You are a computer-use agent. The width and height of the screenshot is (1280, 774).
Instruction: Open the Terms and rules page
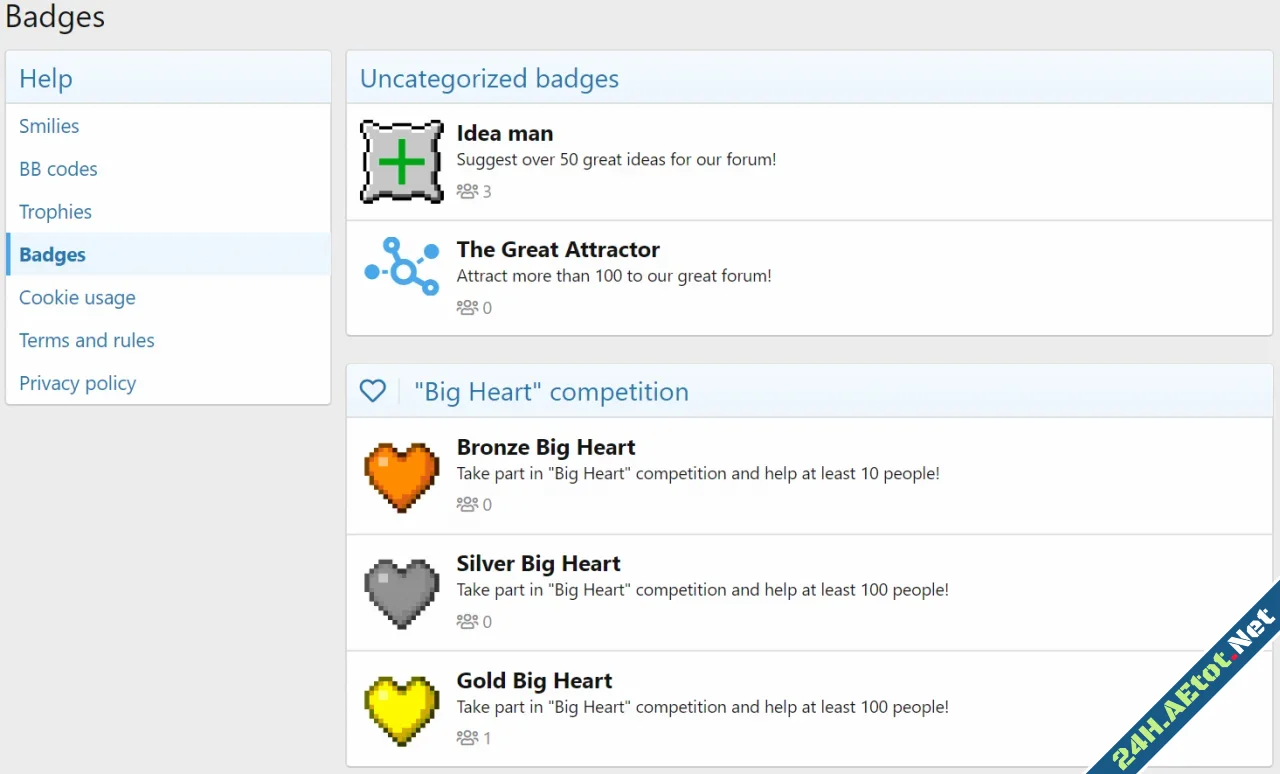coord(86,340)
